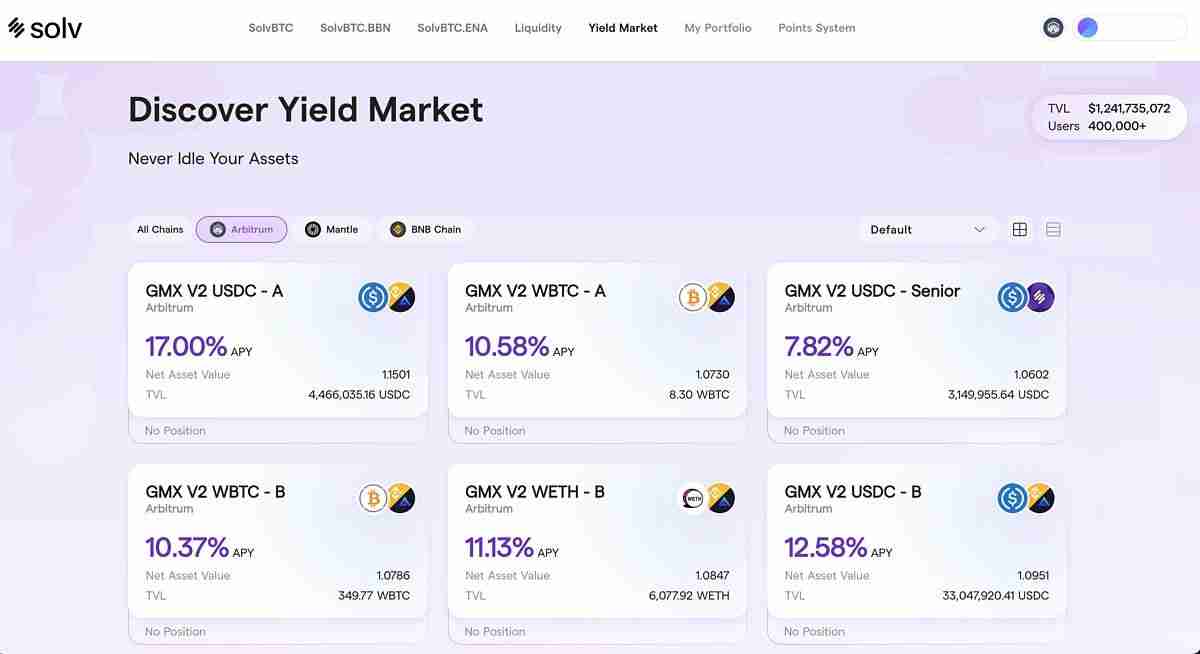Click Solv icon on GMX V2 USDC - Senior card

1040,297
